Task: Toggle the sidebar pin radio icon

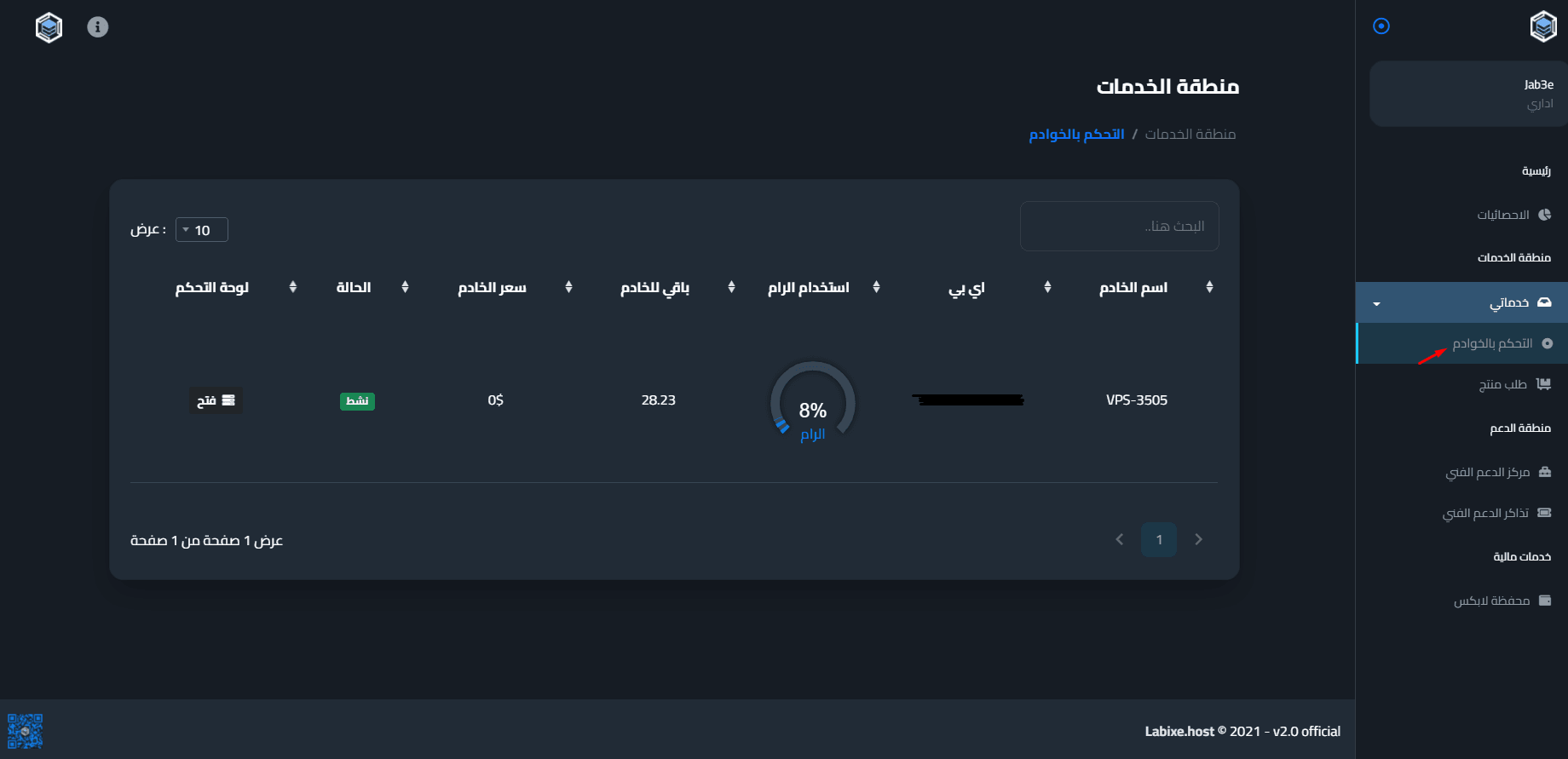Action: tap(1381, 26)
